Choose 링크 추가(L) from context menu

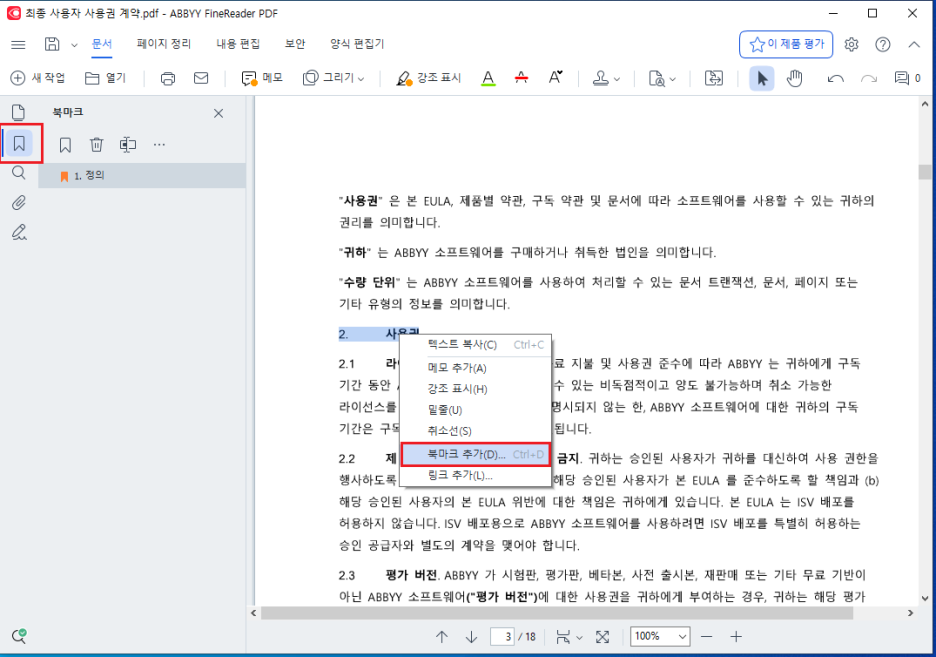[x=475, y=476]
